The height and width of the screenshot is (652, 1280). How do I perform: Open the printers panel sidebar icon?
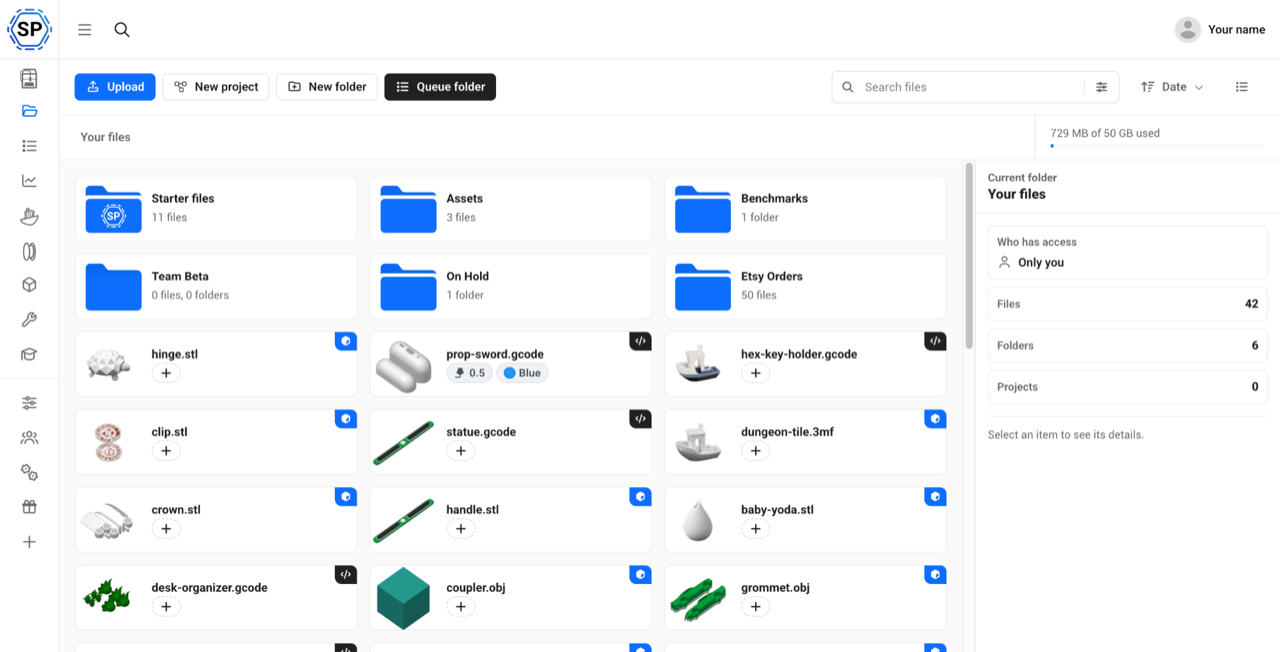tap(29, 78)
